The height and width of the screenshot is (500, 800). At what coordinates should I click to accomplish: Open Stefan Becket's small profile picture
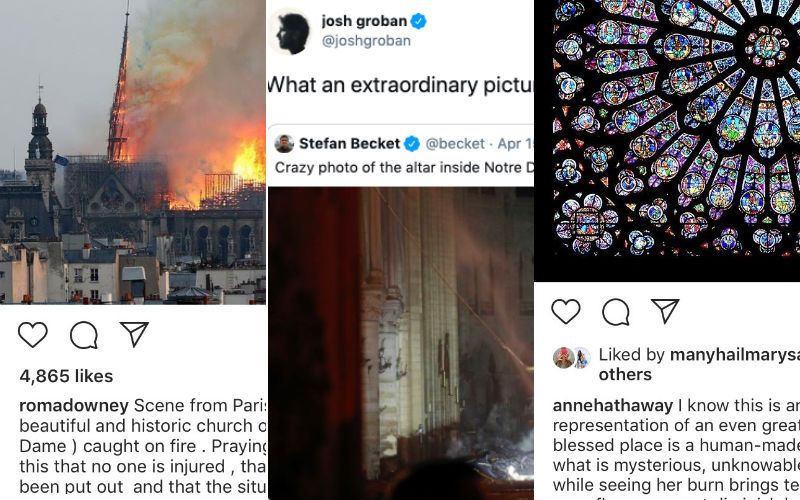click(284, 143)
